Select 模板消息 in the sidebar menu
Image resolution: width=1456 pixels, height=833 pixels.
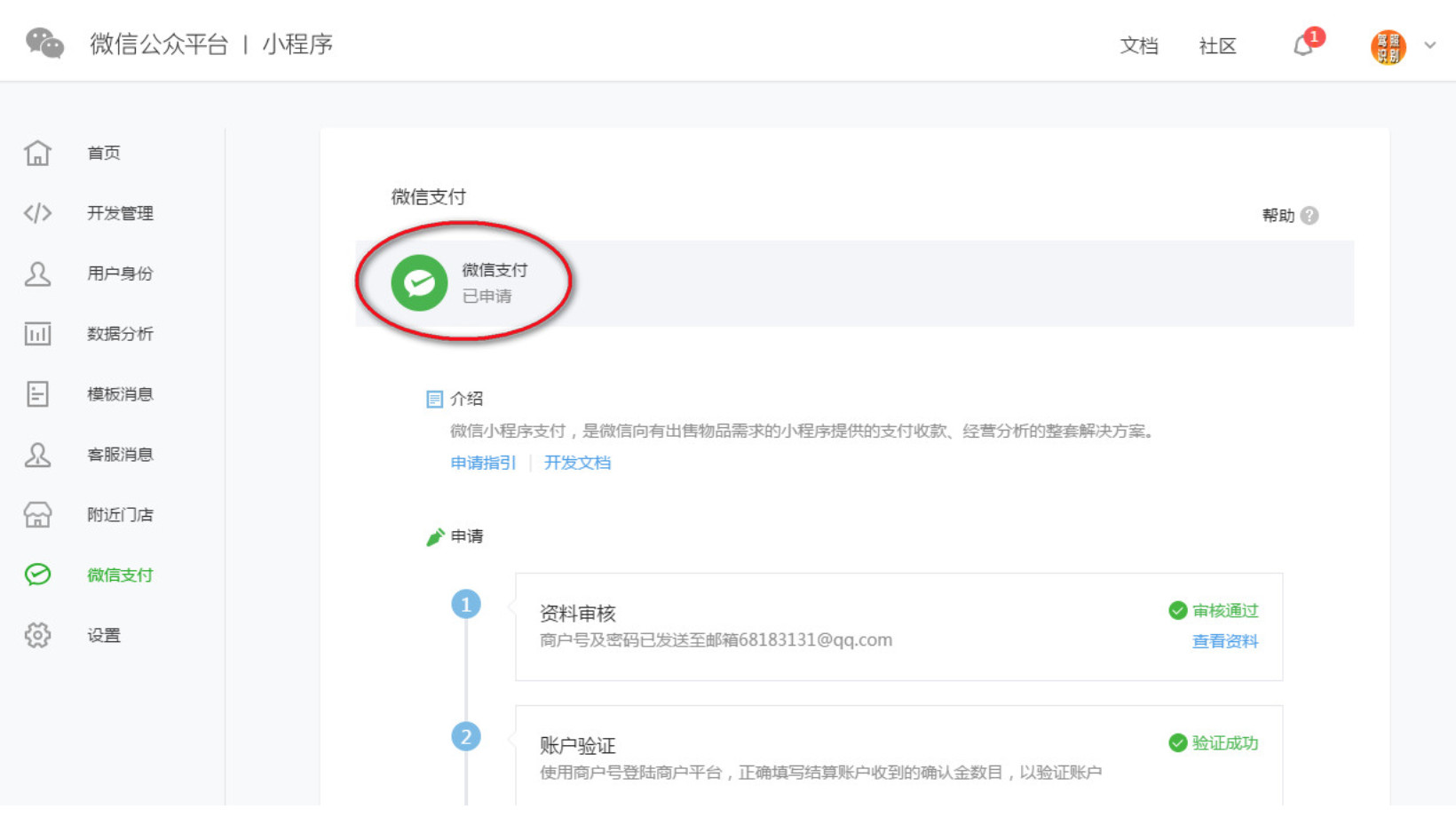coord(121,394)
